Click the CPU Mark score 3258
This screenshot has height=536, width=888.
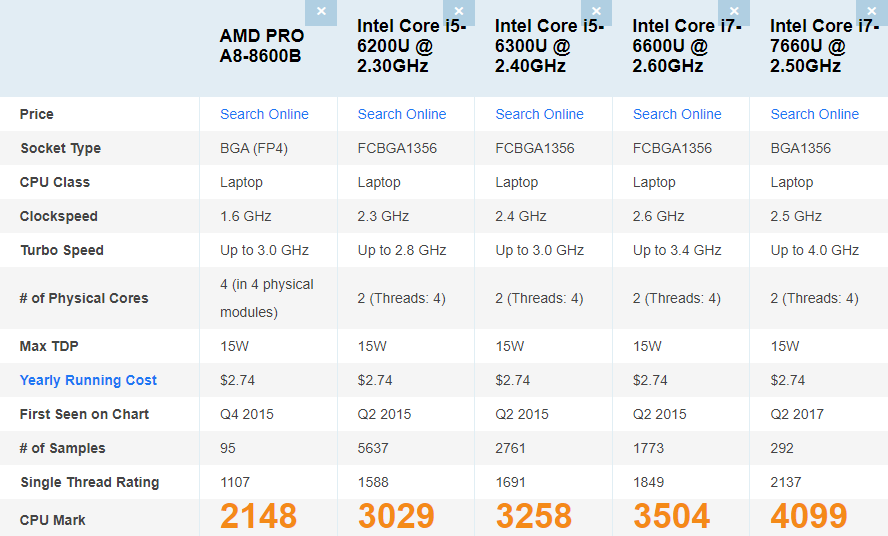(533, 516)
